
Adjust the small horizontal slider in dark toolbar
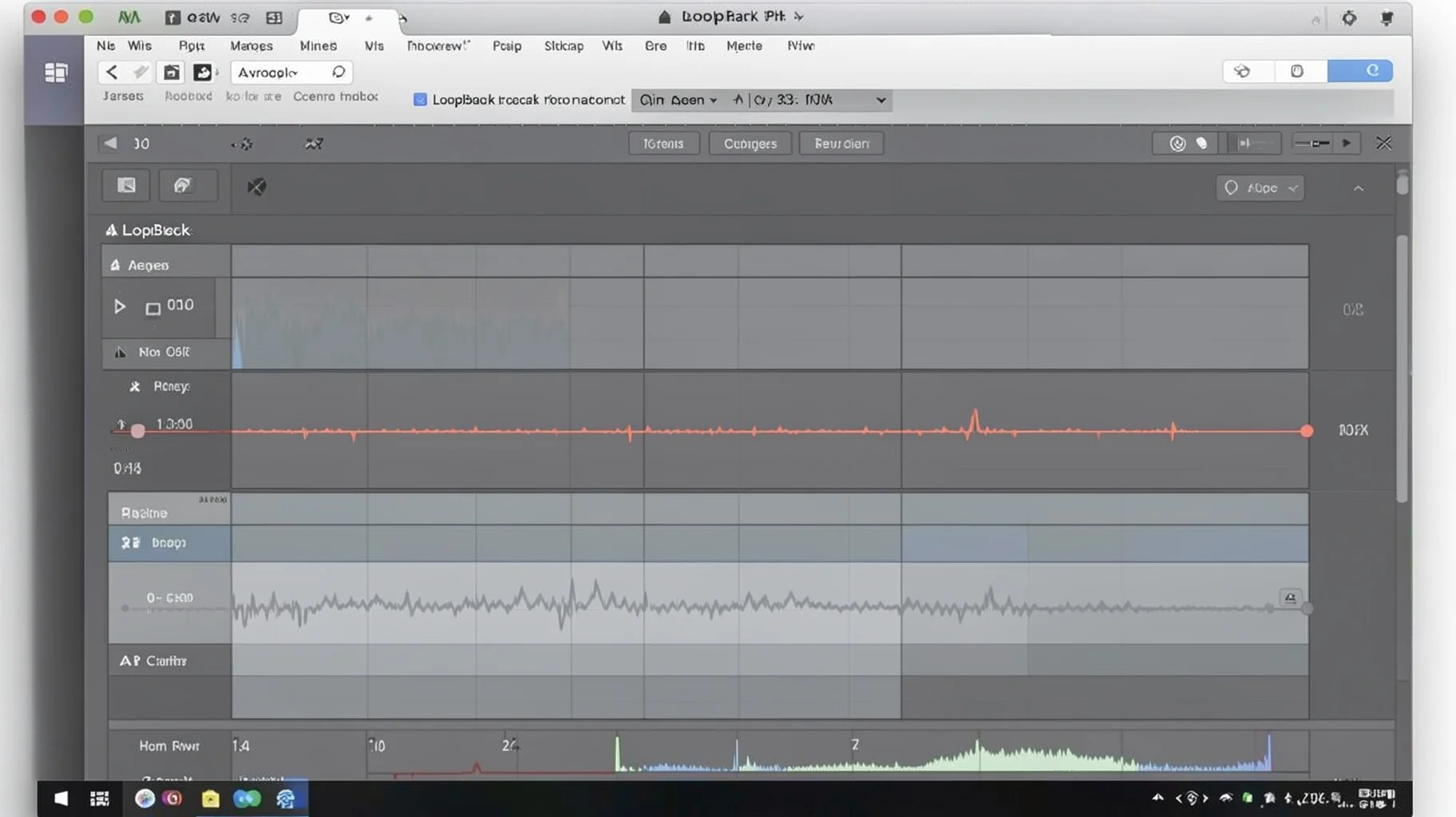point(1312,144)
